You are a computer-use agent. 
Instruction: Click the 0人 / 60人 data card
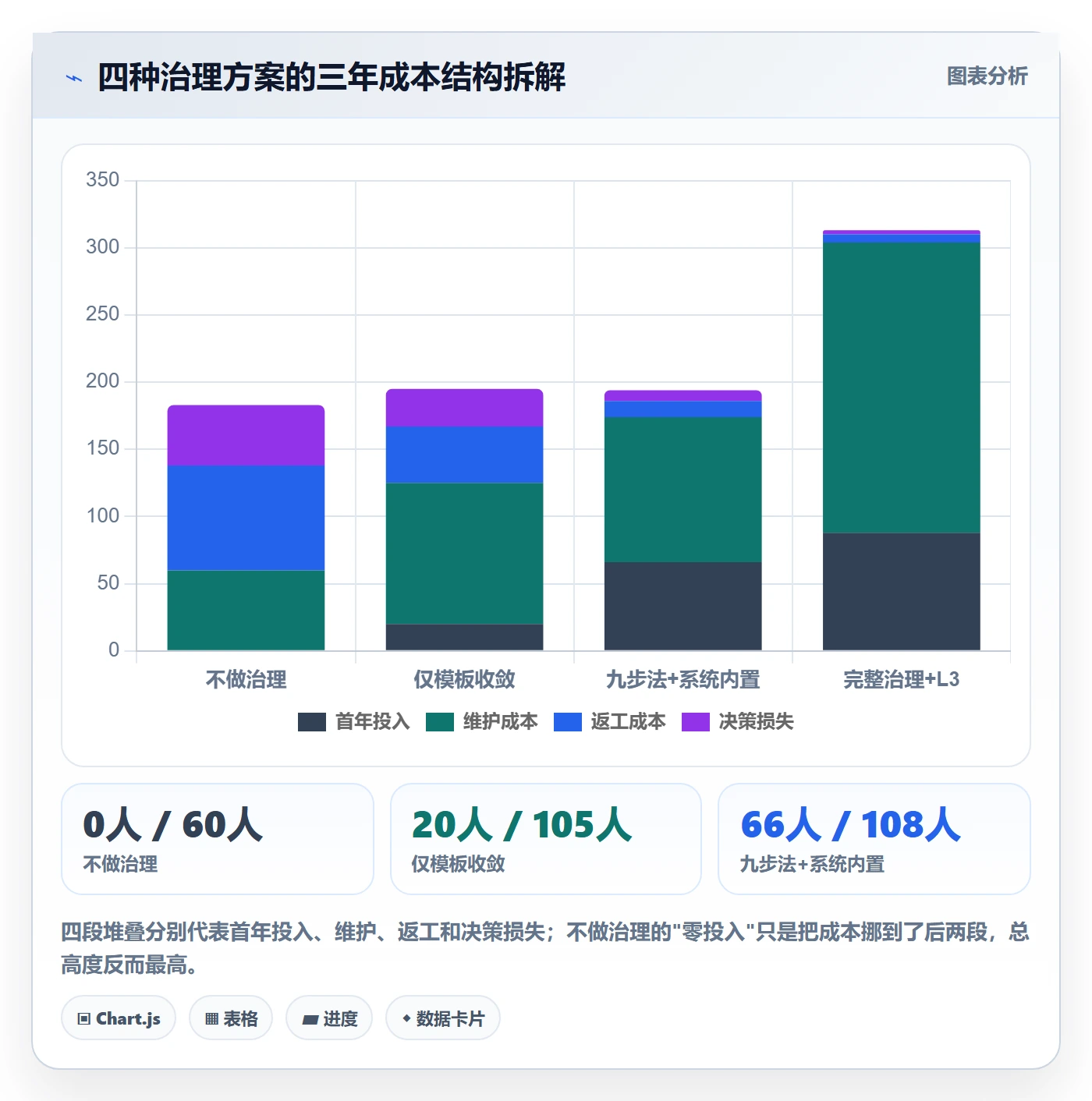[218, 839]
